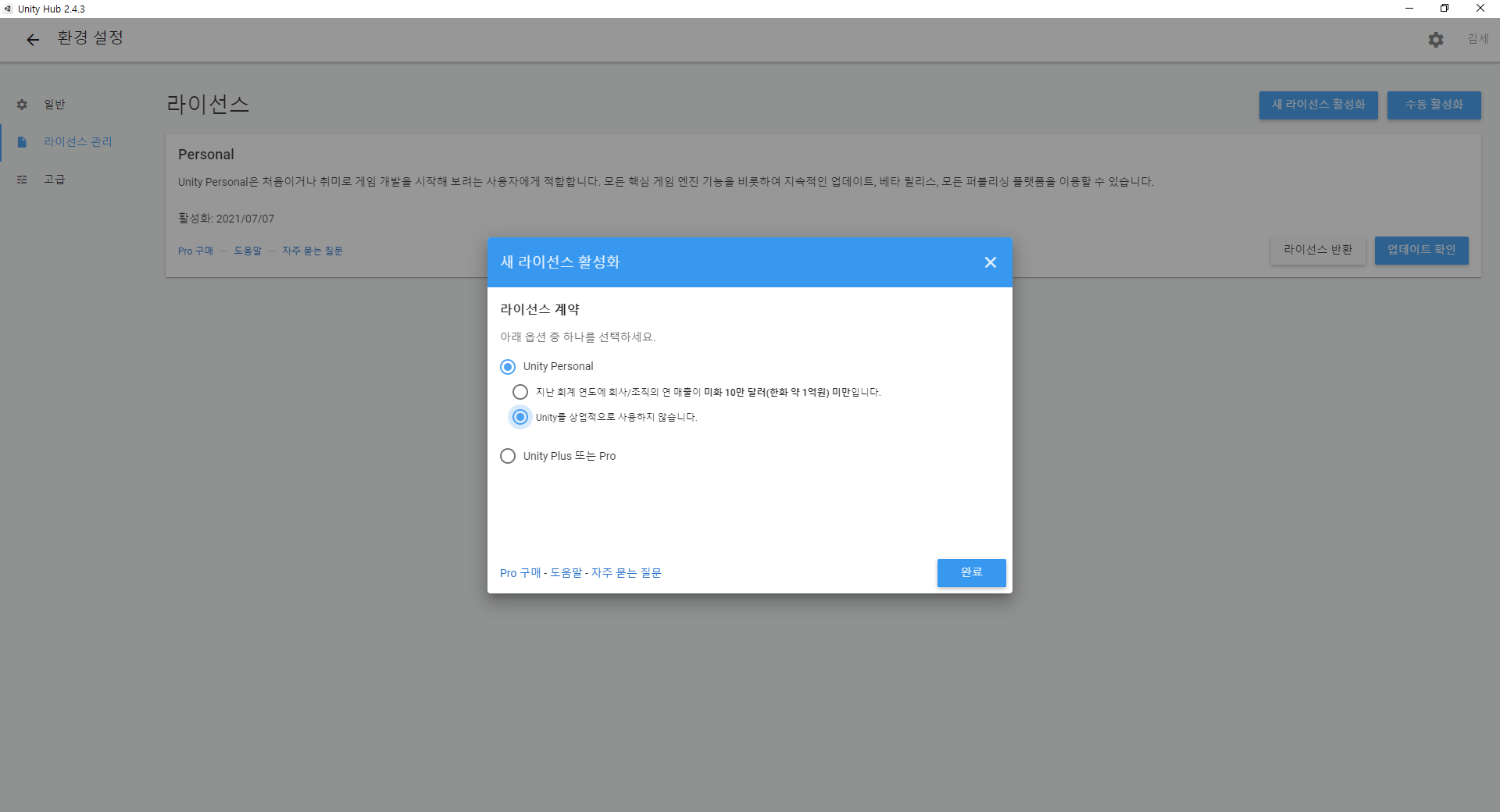Click the 수동 활성화 button
The width and height of the screenshot is (1500, 812).
1434,105
